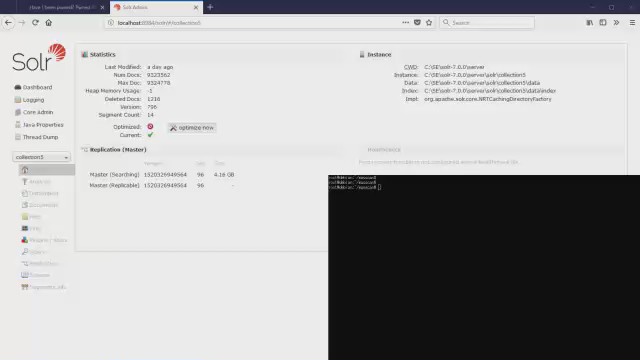Expand the Firefox toolbar overflow chevron

pyautogui.click(x=616, y=23)
